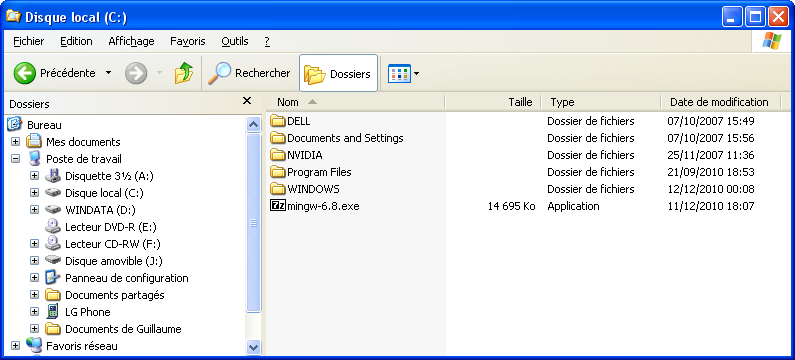
Task: Expand Panneau de configuration node
Action: coord(34,278)
